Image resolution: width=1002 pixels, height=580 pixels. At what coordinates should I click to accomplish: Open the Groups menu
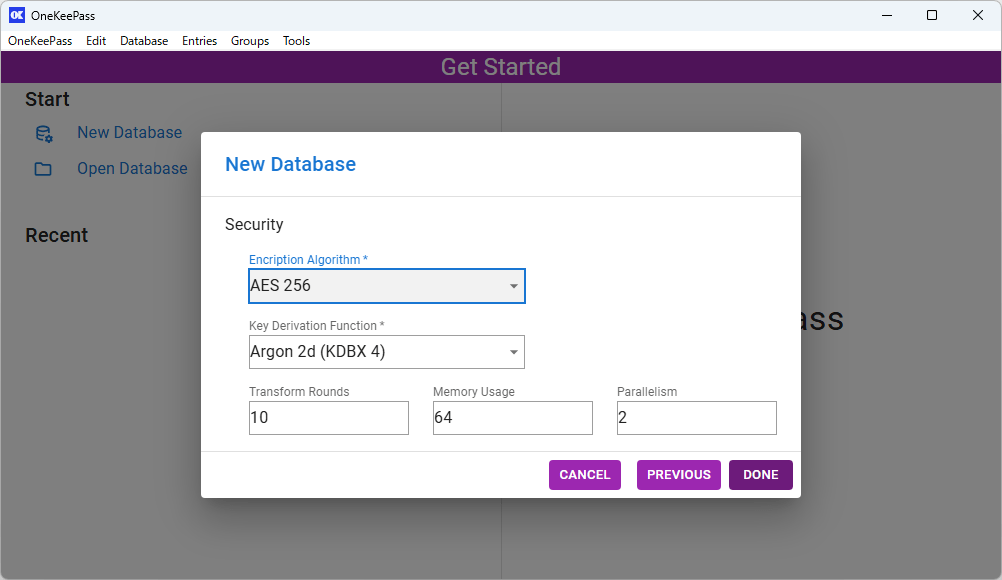tap(250, 41)
